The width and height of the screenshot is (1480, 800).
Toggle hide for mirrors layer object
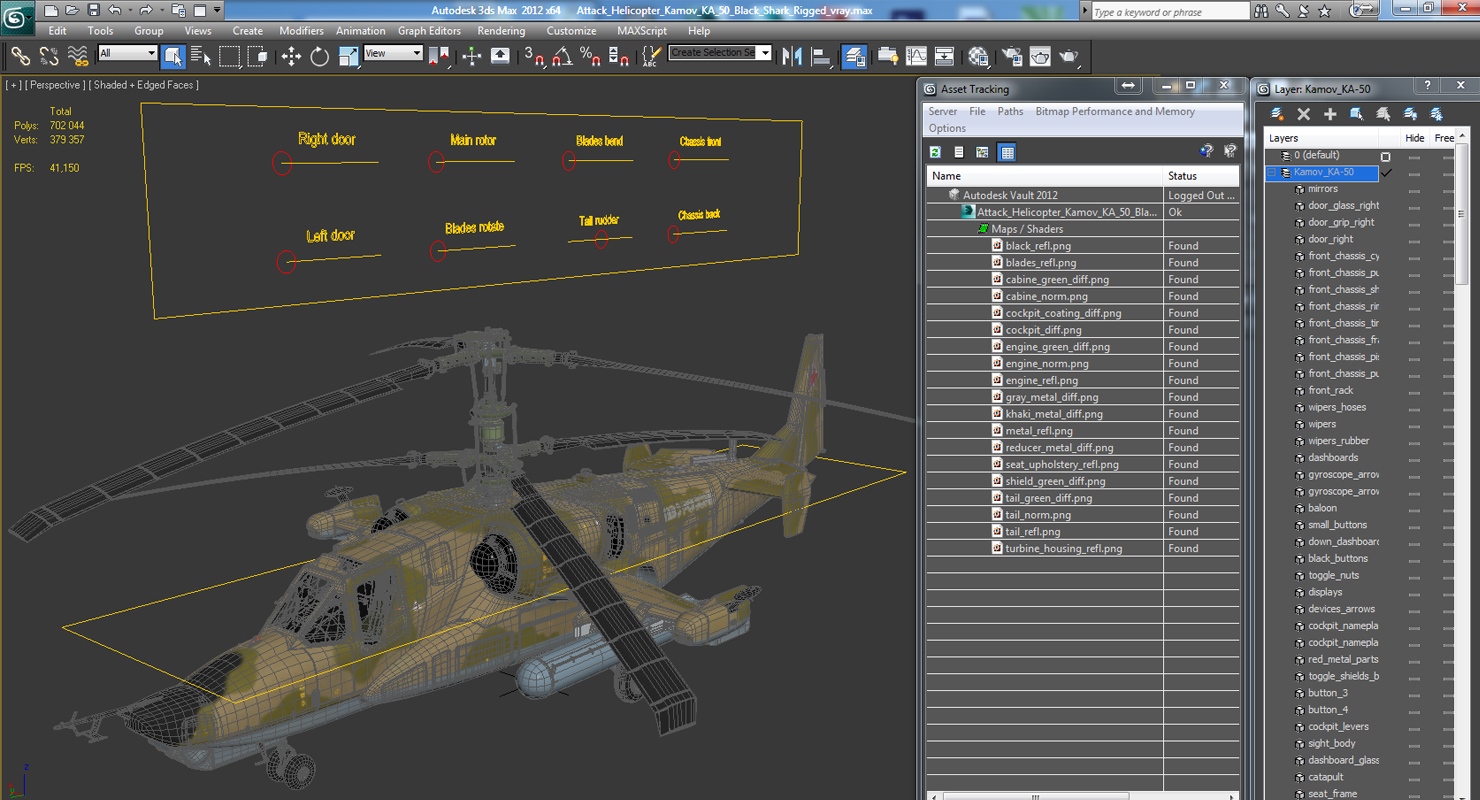1414,189
